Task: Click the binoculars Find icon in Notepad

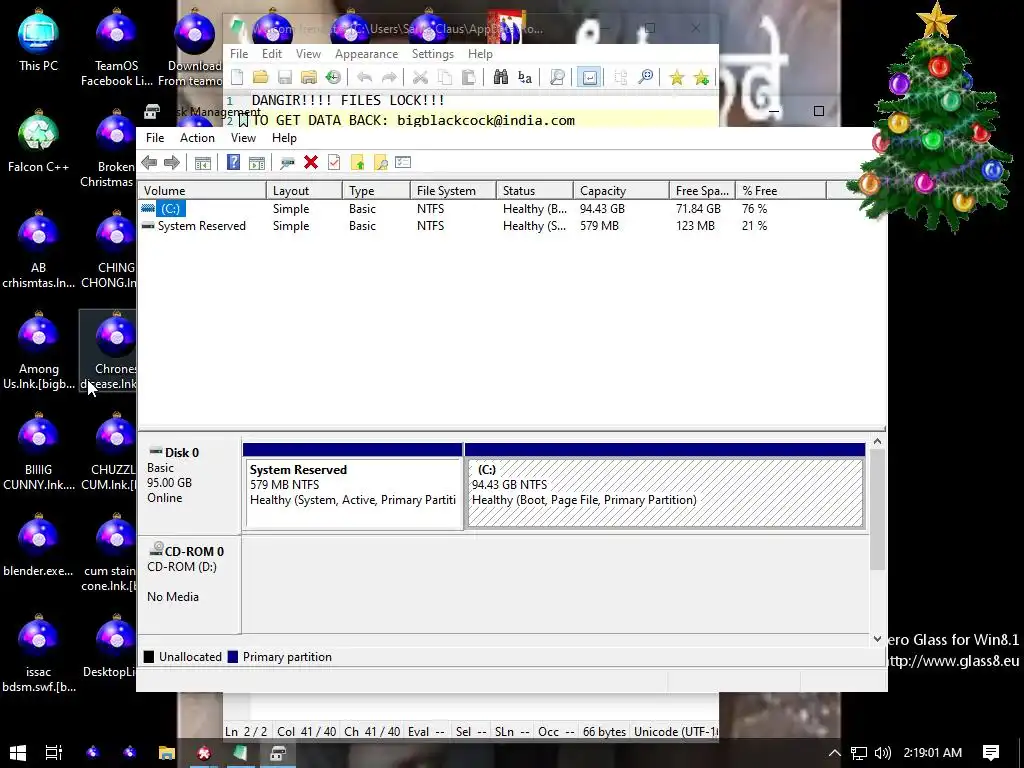Action: coord(500,78)
